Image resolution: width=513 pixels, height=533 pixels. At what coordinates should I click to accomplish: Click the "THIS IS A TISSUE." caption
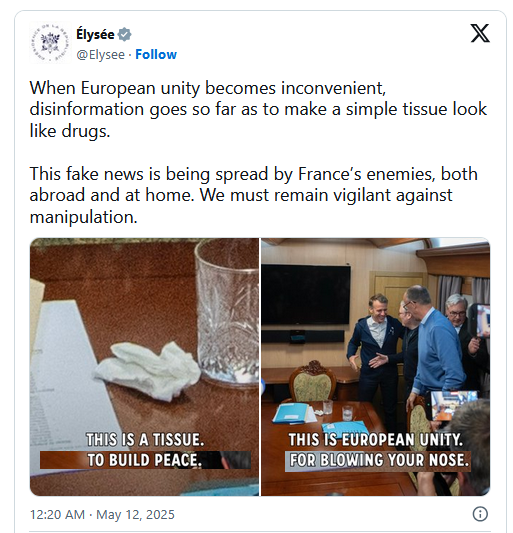pyautogui.click(x=145, y=440)
